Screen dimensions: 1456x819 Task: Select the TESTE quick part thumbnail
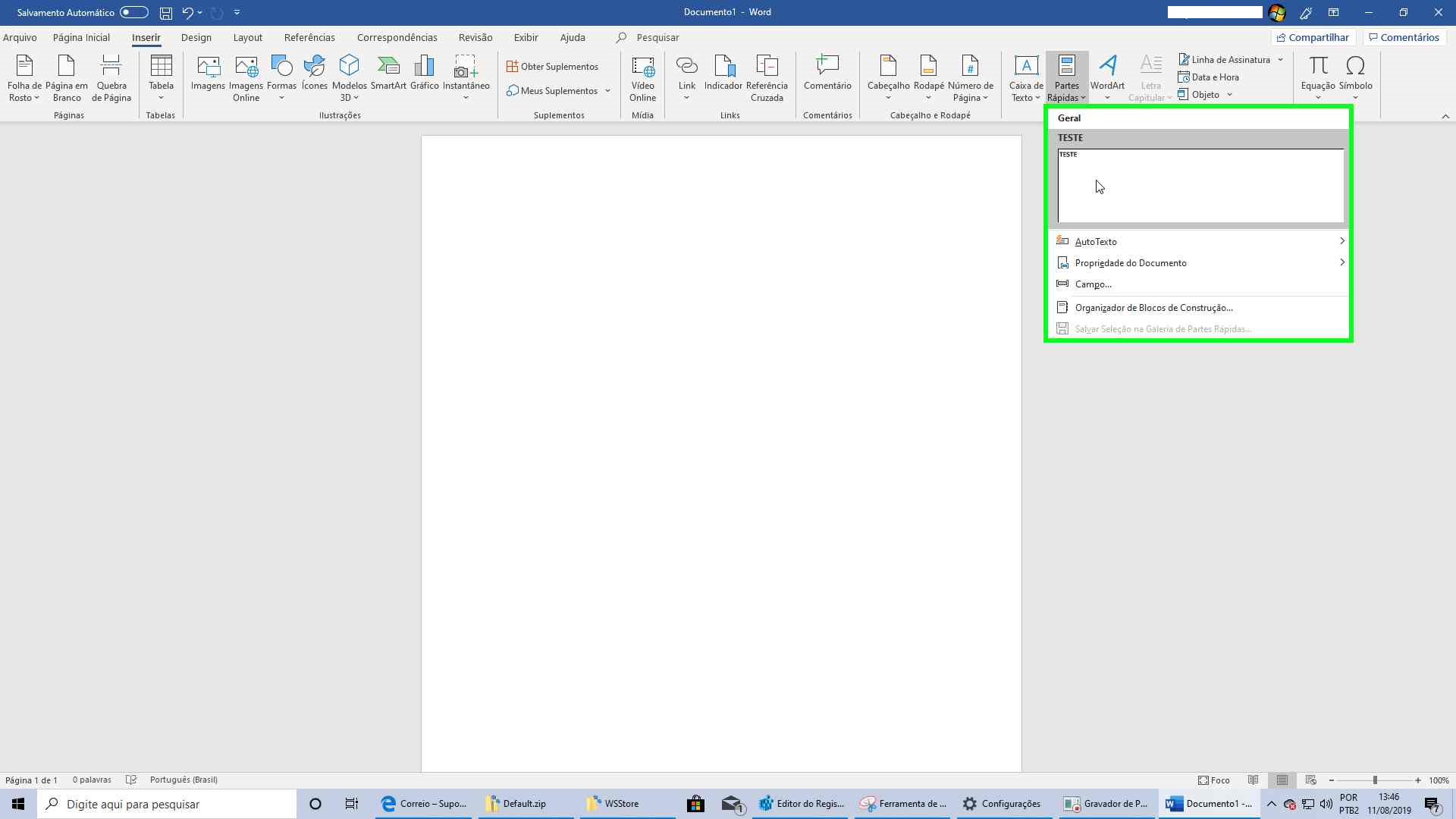[x=1200, y=185]
